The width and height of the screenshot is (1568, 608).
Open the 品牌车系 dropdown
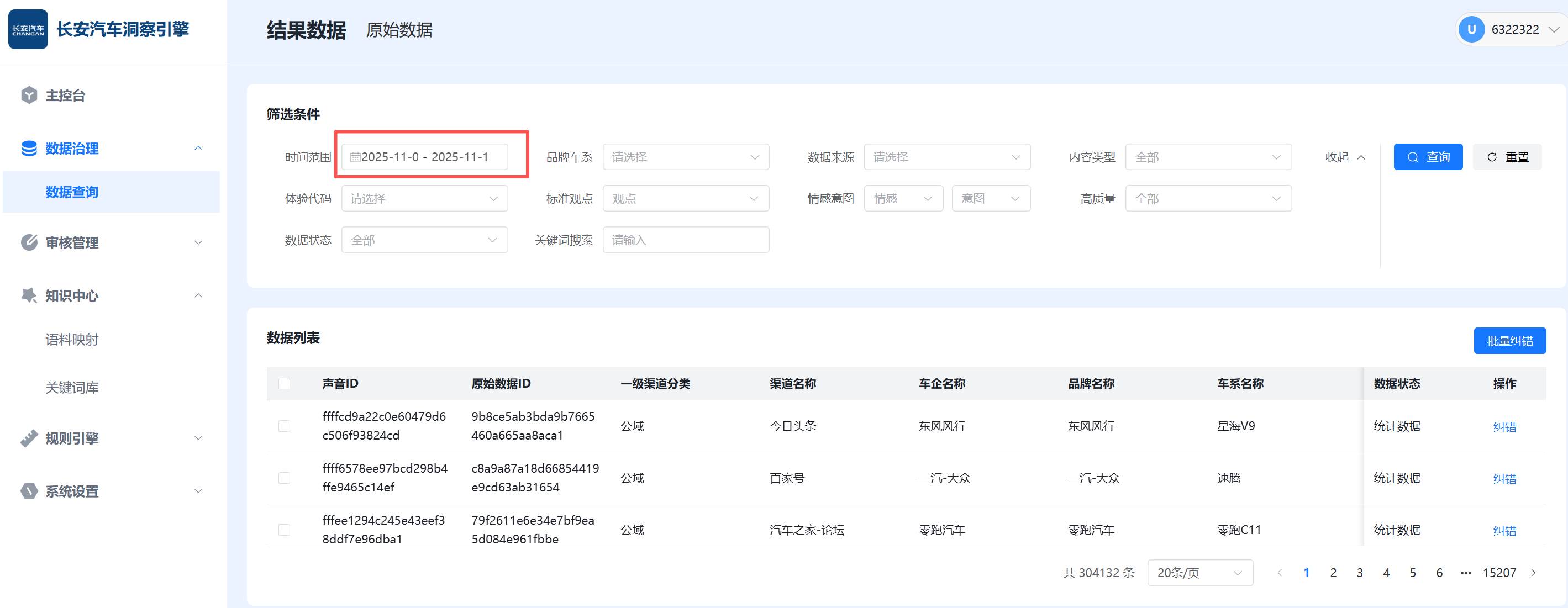pyautogui.click(x=686, y=157)
